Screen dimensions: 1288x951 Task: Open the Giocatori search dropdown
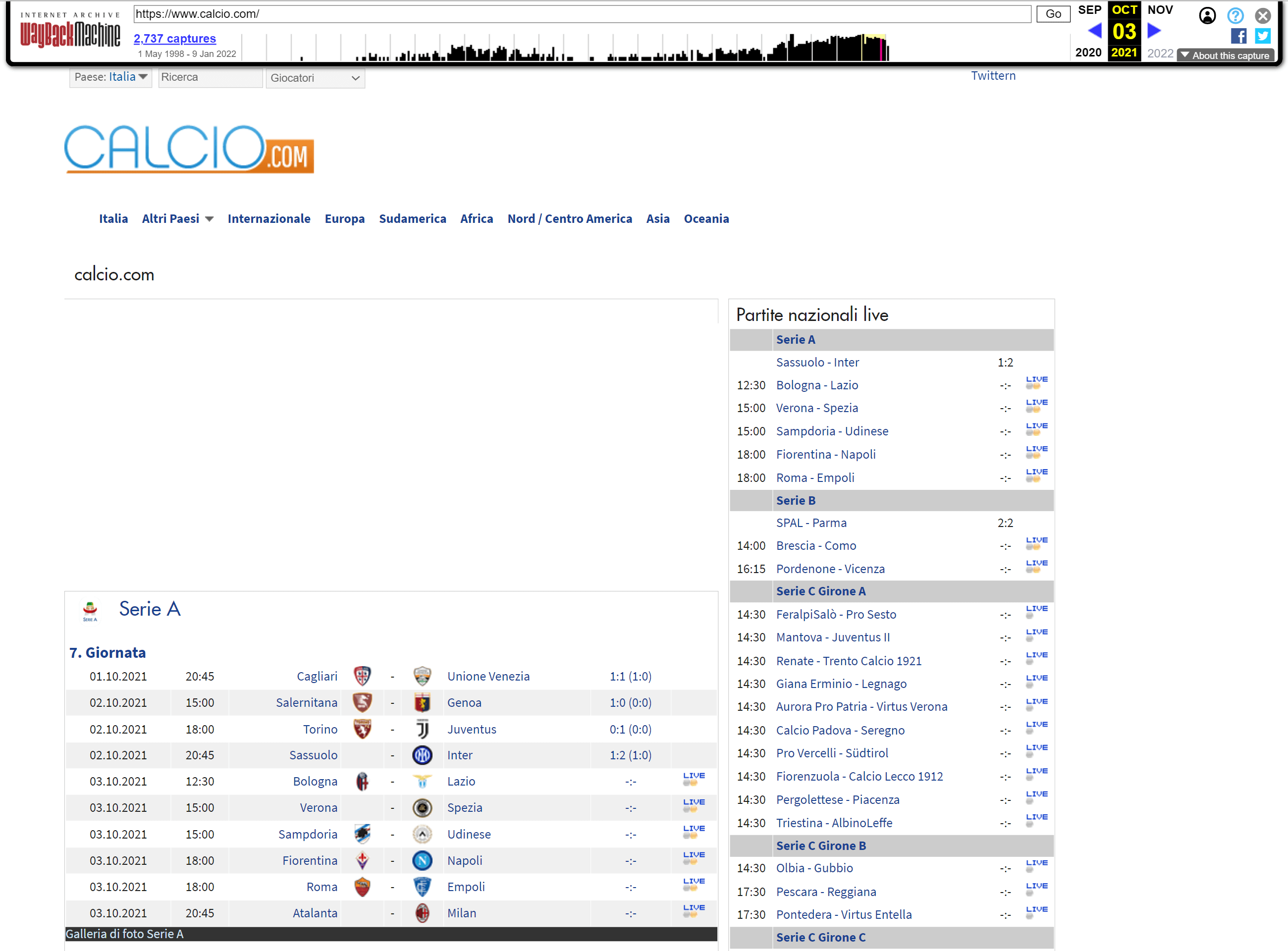(x=315, y=77)
